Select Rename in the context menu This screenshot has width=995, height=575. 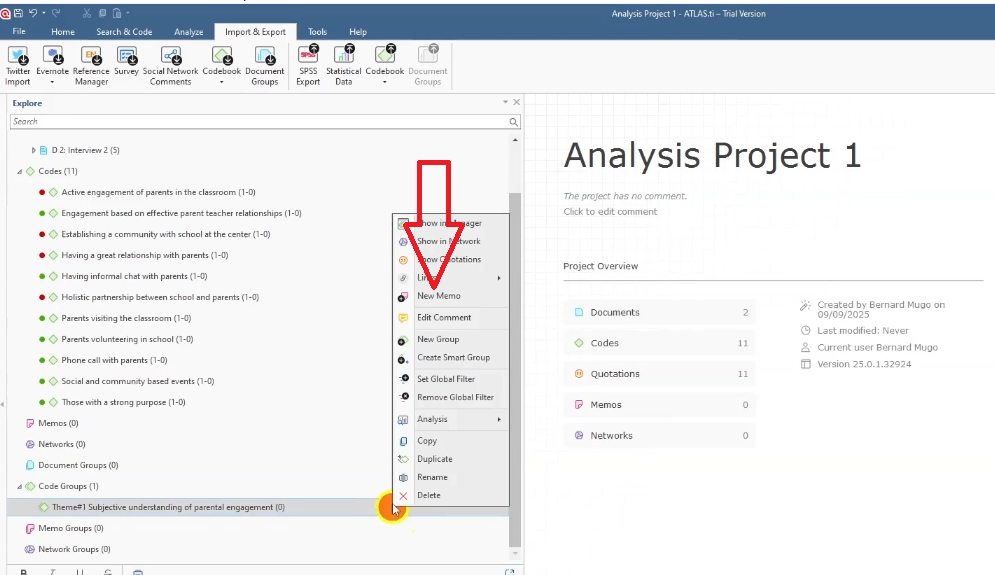[x=432, y=477]
